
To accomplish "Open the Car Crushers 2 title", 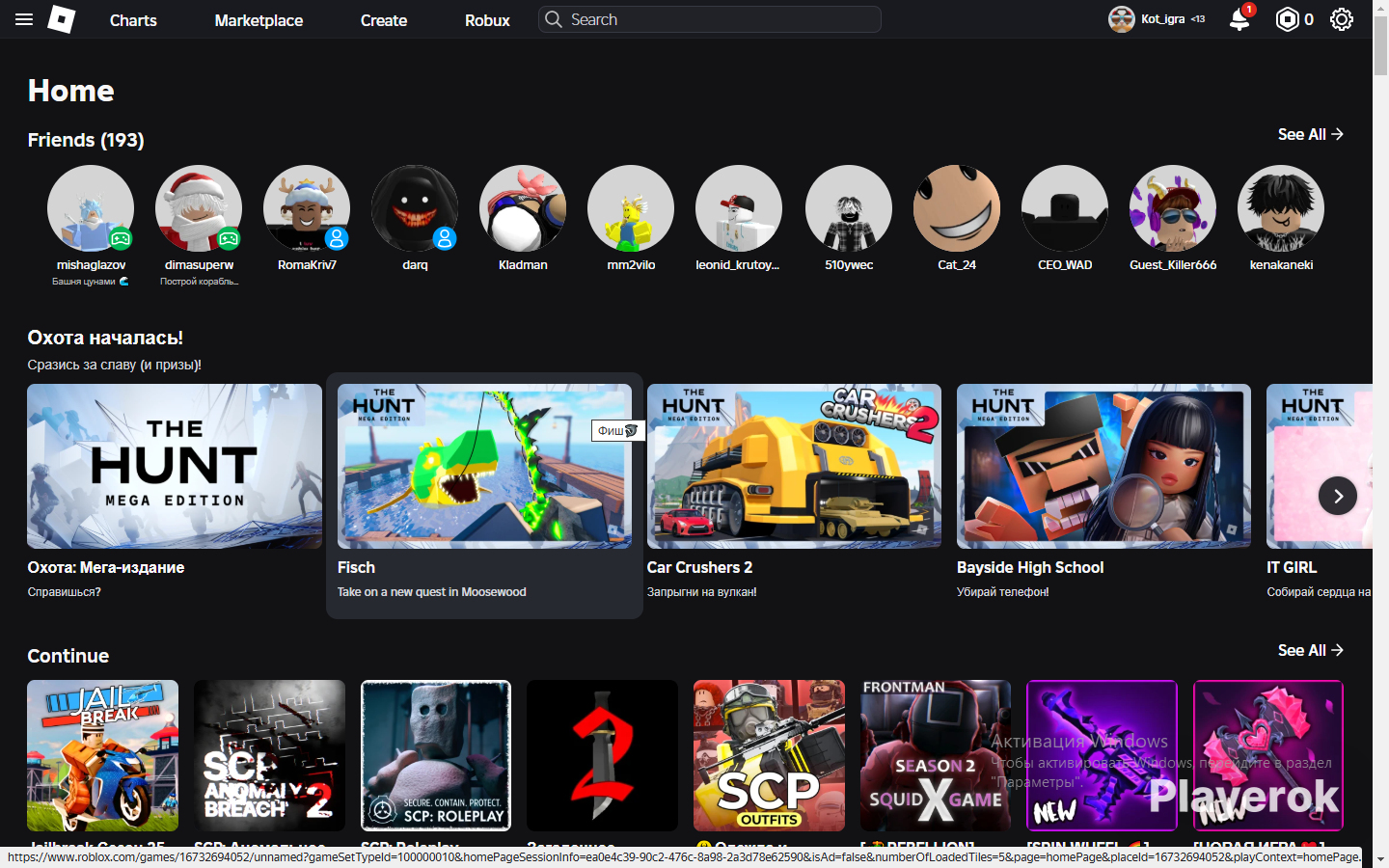I will (x=699, y=567).
